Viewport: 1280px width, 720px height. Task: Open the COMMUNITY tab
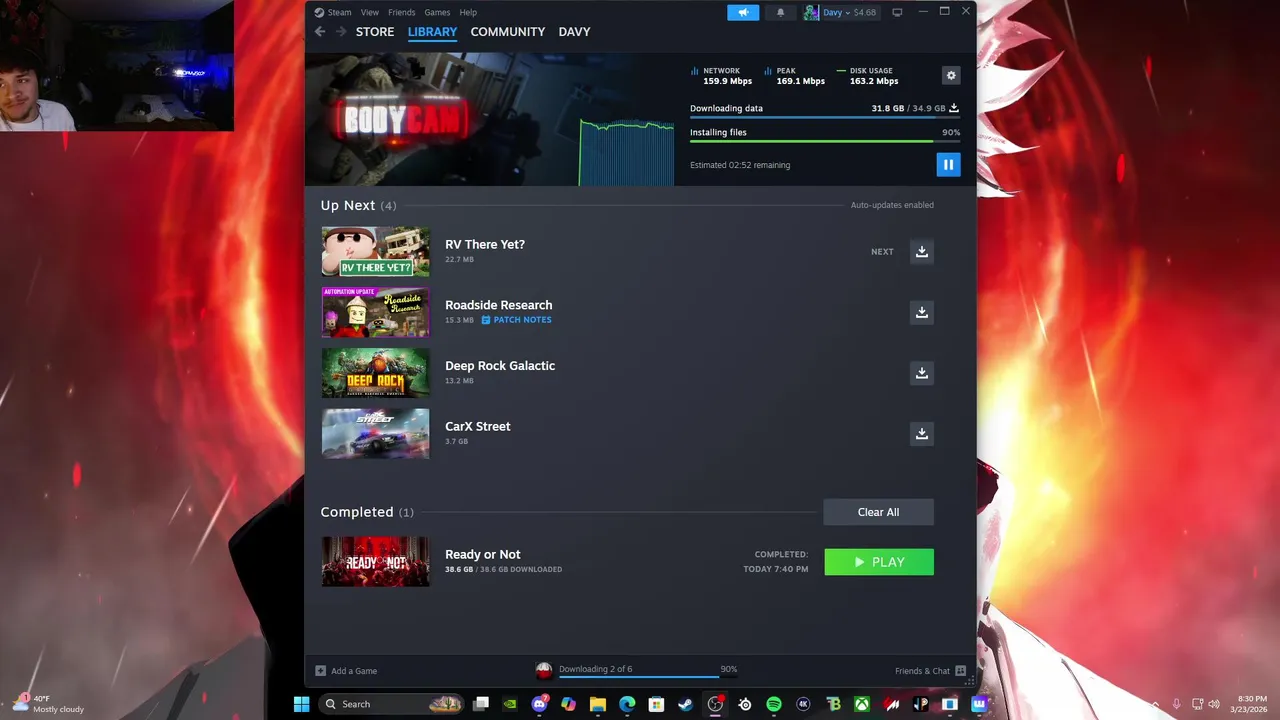click(508, 32)
